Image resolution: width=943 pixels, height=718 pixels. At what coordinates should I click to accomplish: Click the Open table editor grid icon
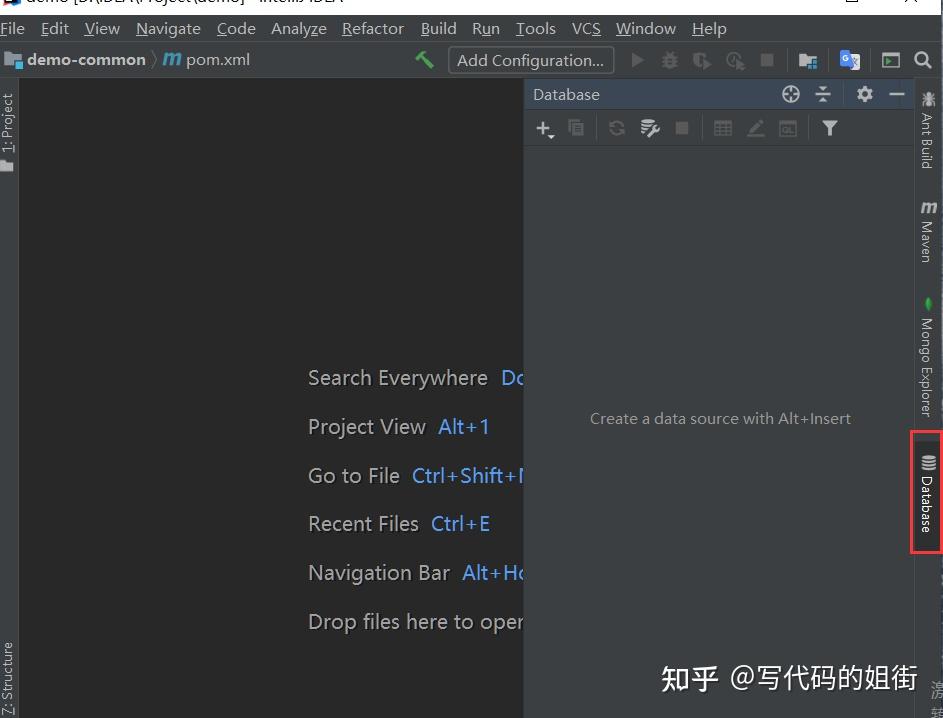click(722, 128)
